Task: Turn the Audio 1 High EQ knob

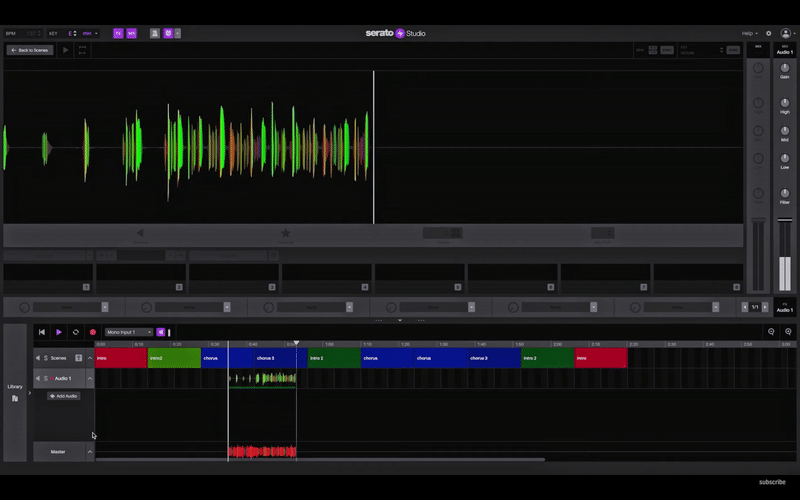Action: pyautogui.click(x=785, y=103)
